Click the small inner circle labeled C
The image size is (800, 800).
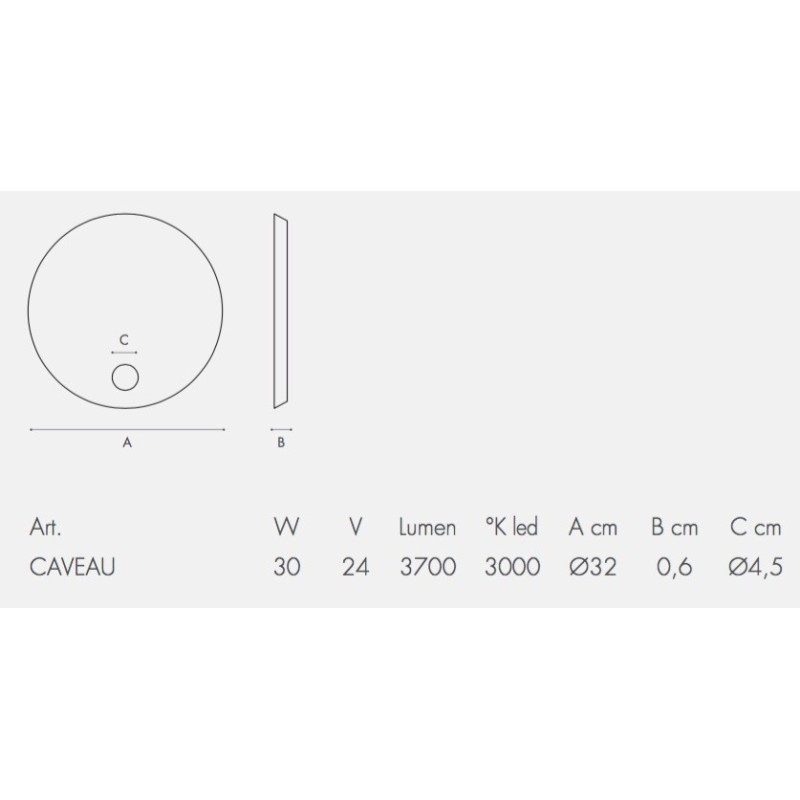[x=125, y=378]
